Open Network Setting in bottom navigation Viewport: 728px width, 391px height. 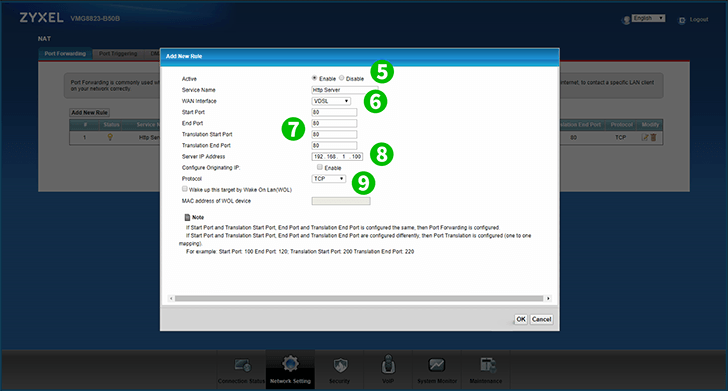290,370
